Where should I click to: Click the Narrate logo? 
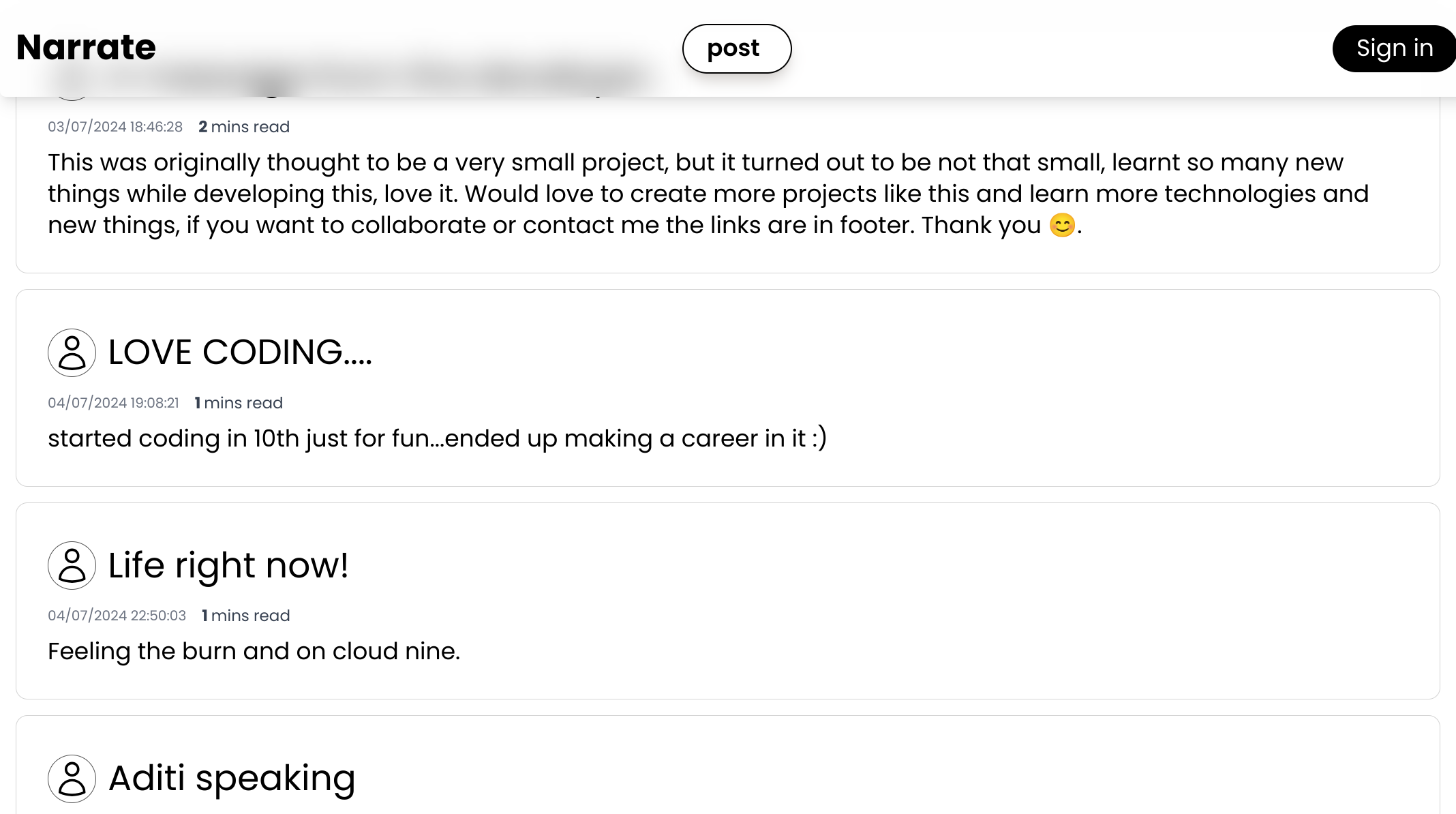click(86, 48)
